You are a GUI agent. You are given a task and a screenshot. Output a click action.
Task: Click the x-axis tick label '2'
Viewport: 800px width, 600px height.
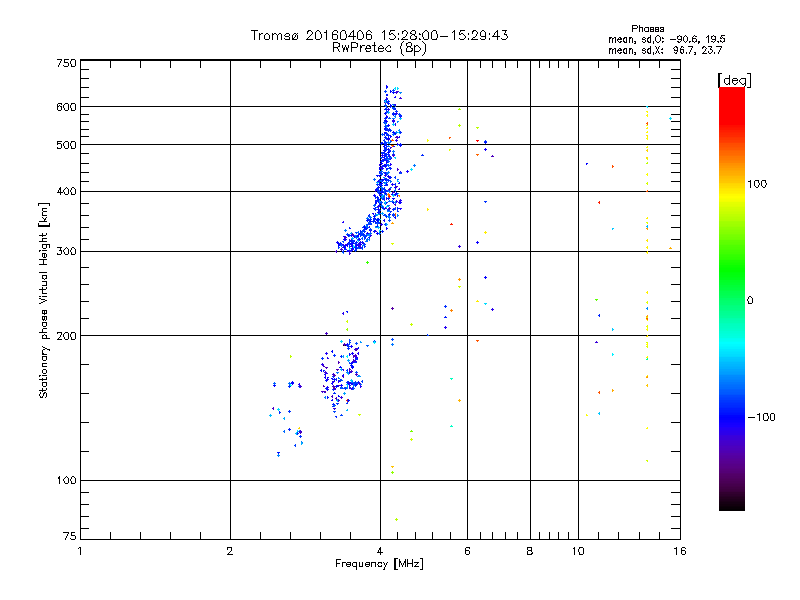tap(230, 551)
